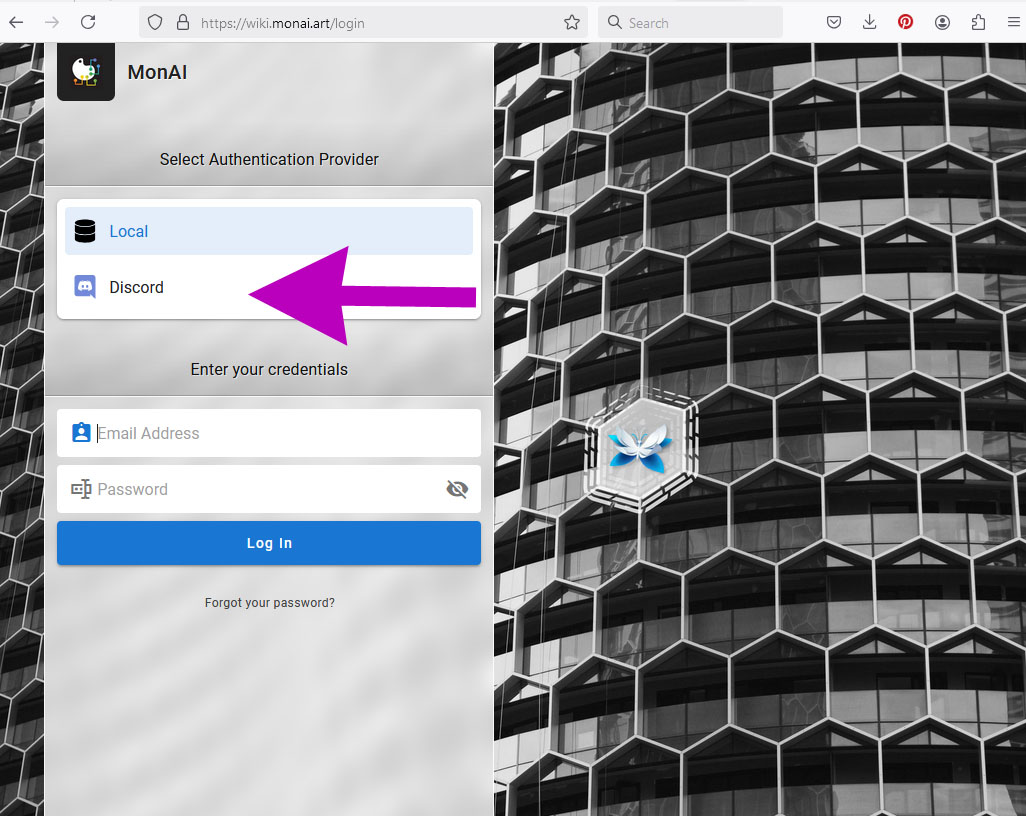Open the Downloads panel
This screenshot has width=1026, height=816.
(870, 22)
